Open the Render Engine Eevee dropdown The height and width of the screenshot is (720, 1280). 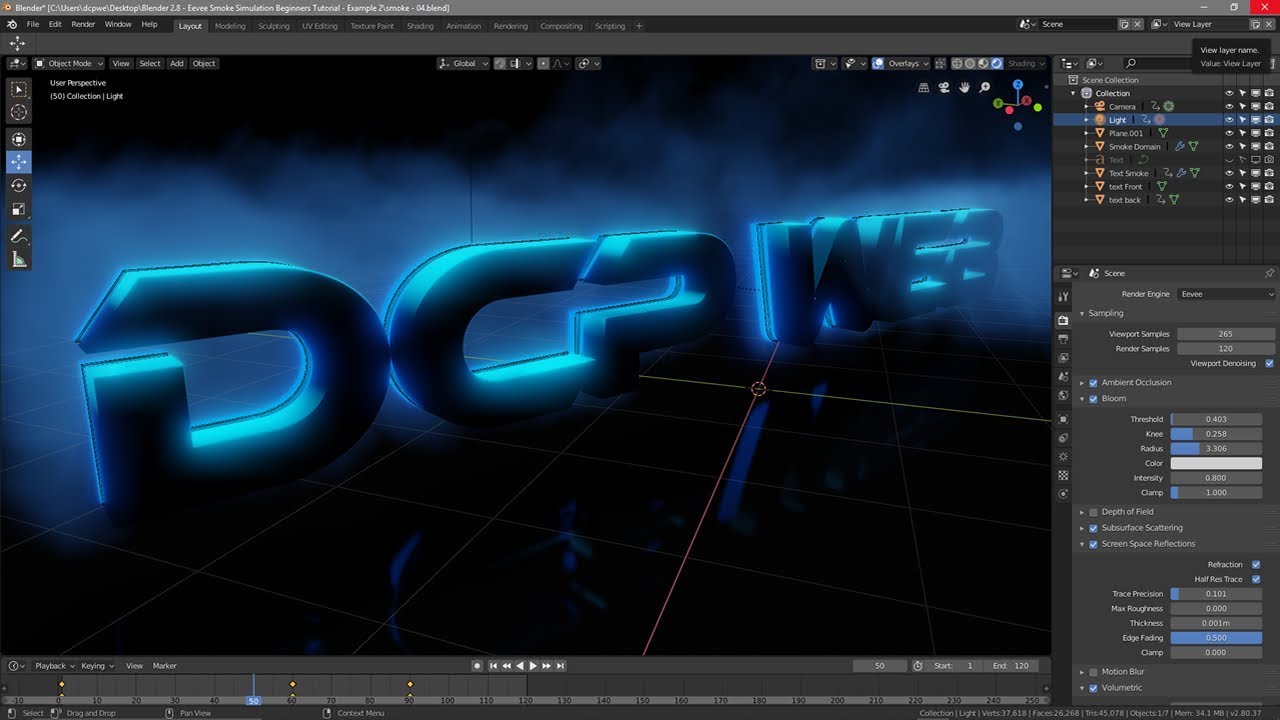click(1226, 294)
